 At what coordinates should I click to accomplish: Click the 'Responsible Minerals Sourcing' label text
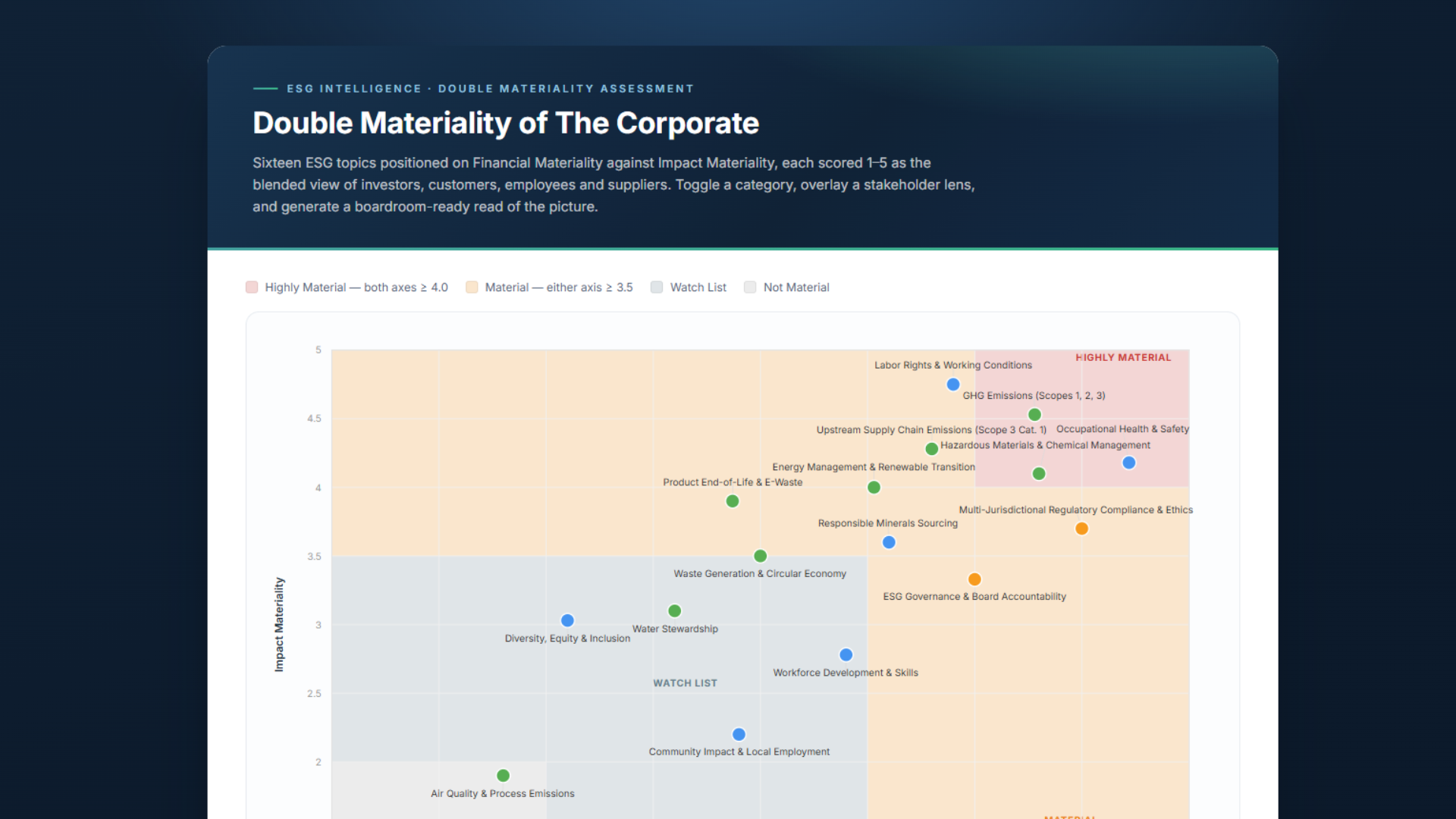click(x=888, y=523)
